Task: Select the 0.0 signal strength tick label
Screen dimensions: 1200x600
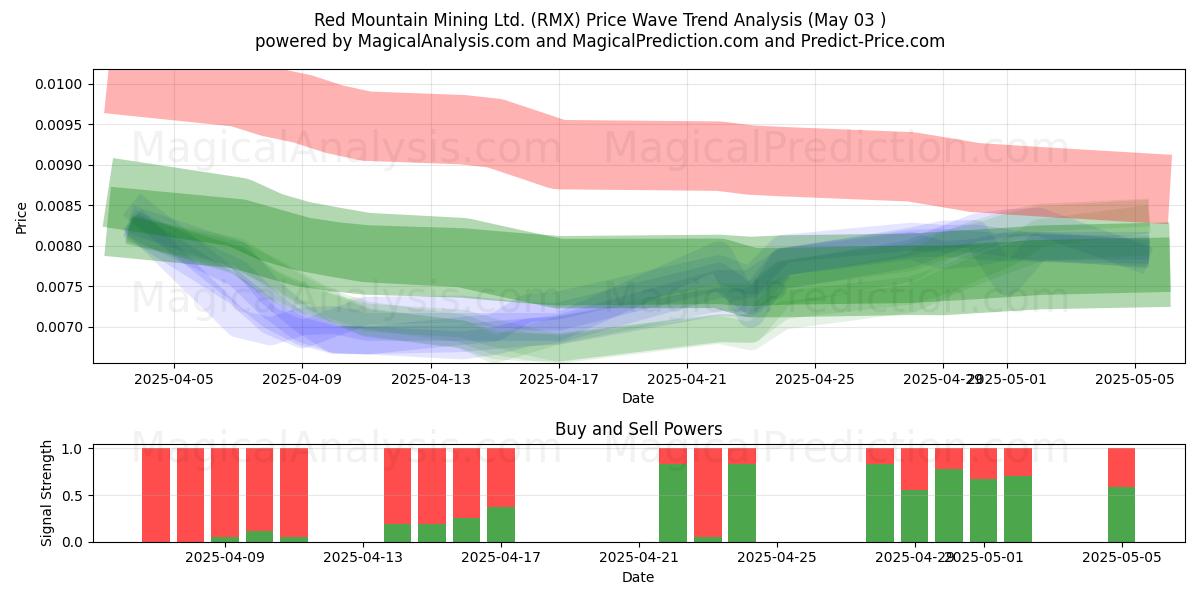Action: pos(74,542)
